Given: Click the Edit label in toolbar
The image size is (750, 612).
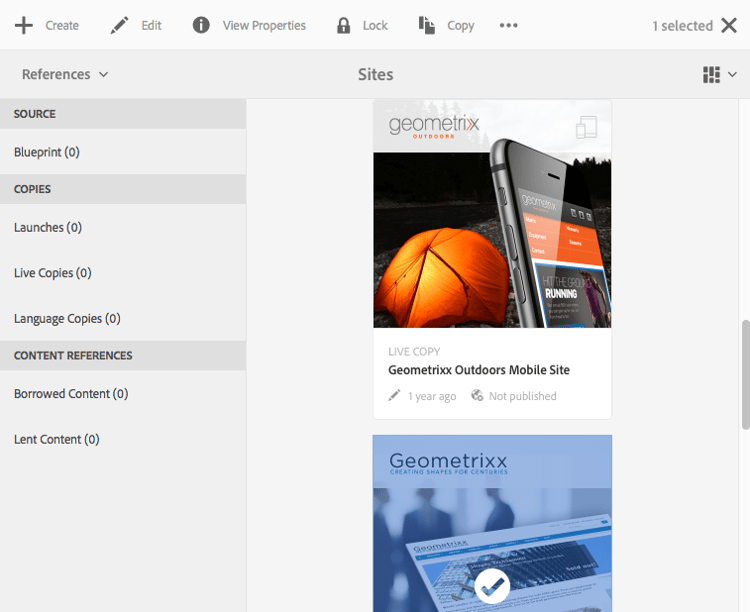Looking at the screenshot, I should point(151,25).
